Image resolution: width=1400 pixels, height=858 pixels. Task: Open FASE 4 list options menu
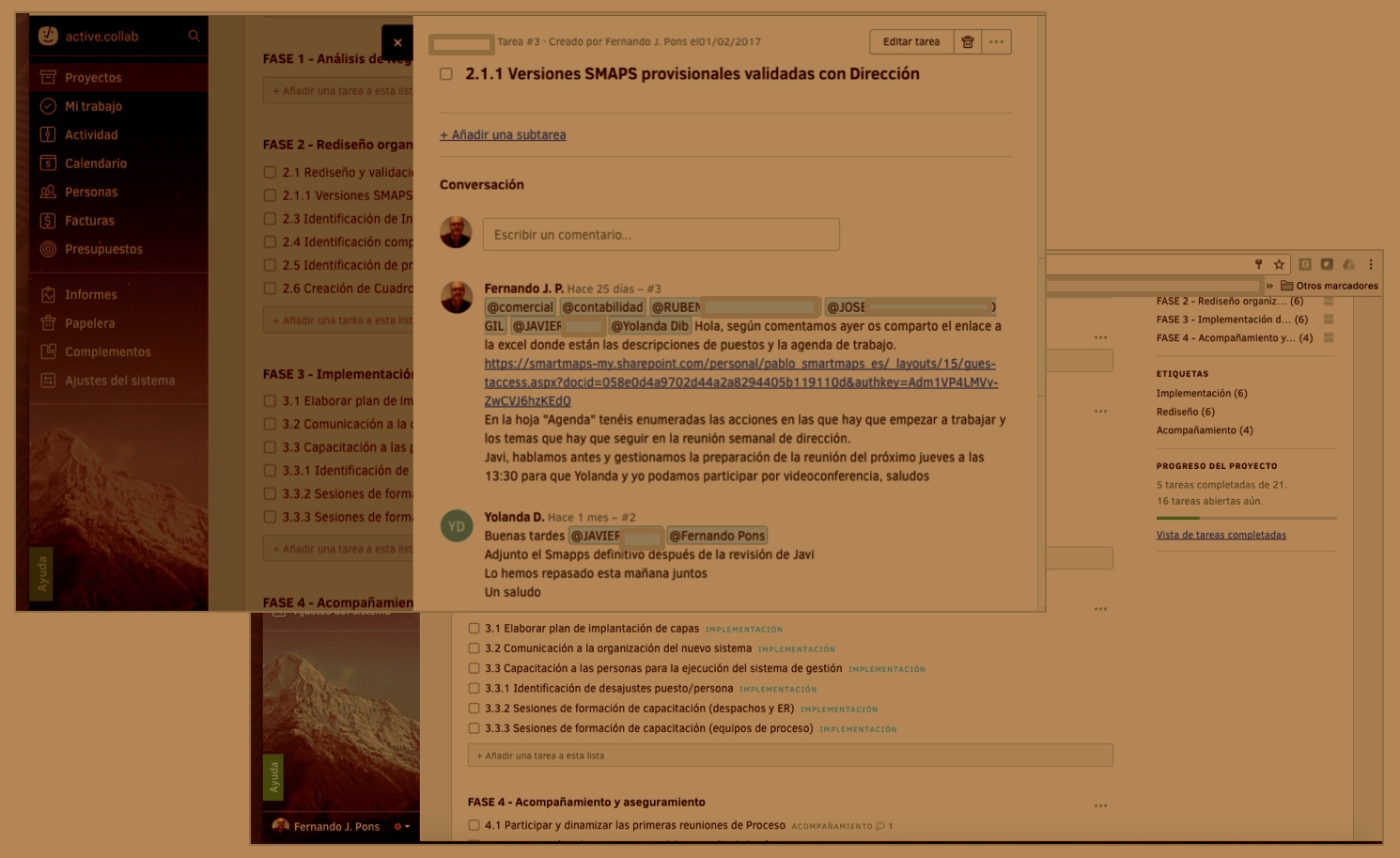(x=1100, y=805)
